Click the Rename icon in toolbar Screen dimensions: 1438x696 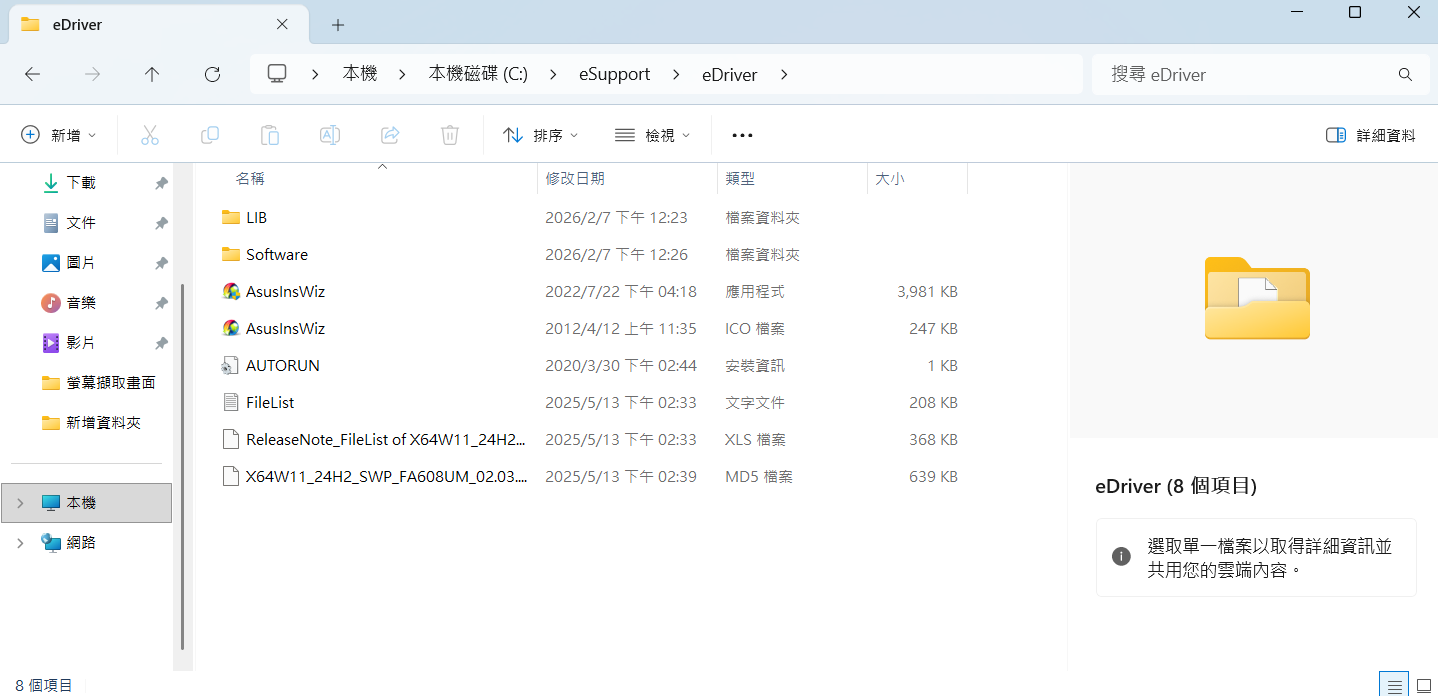pyautogui.click(x=330, y=135)
